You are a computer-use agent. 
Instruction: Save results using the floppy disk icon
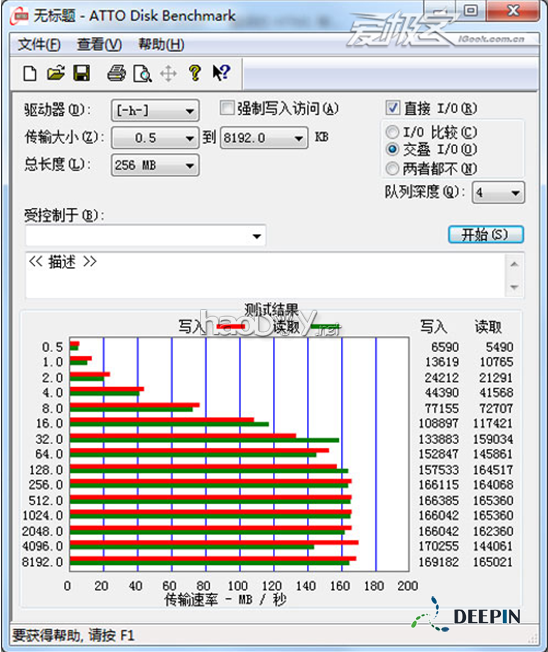click(81, 74)
